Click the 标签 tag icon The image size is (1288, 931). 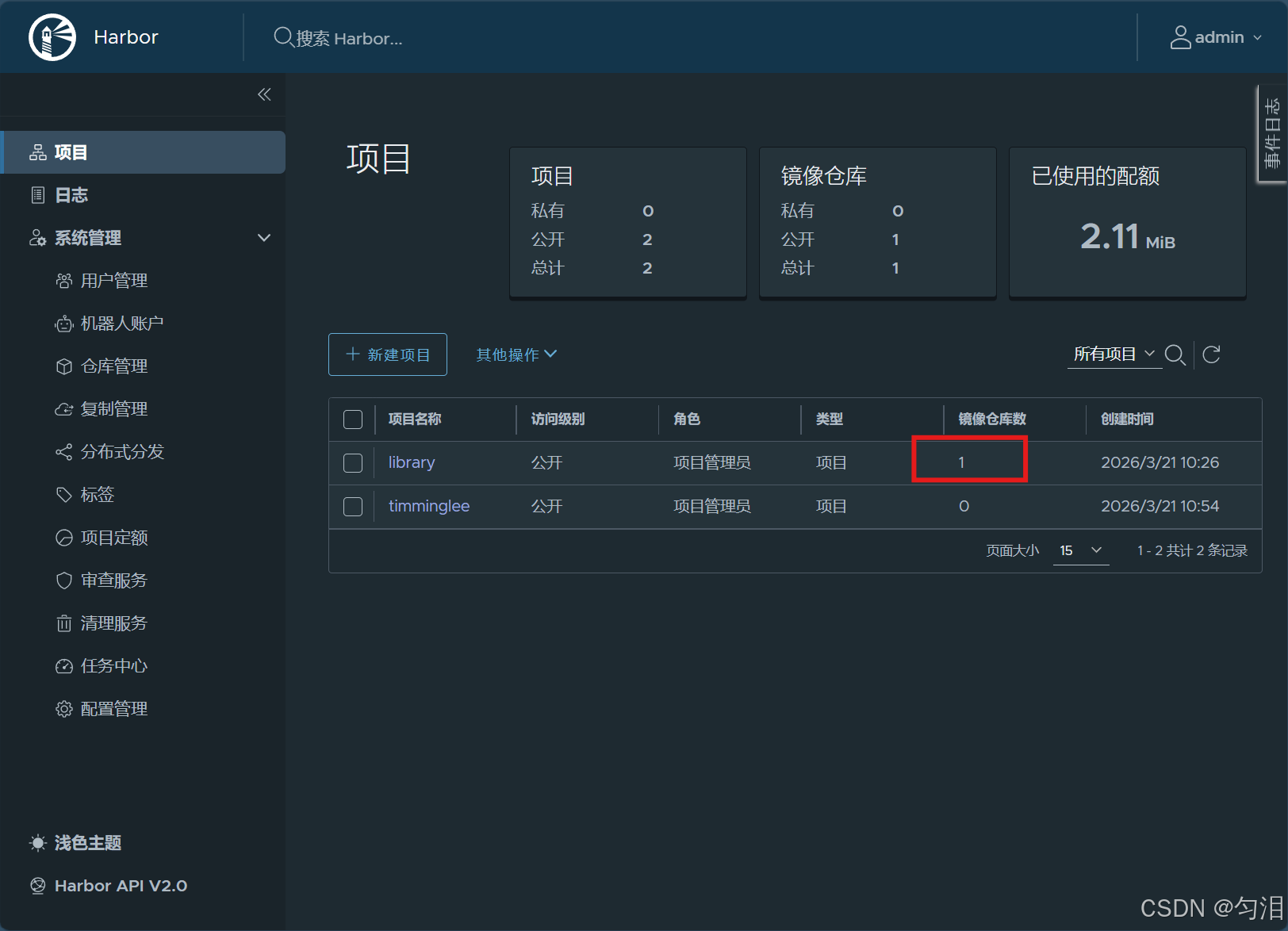click(64, 495)
